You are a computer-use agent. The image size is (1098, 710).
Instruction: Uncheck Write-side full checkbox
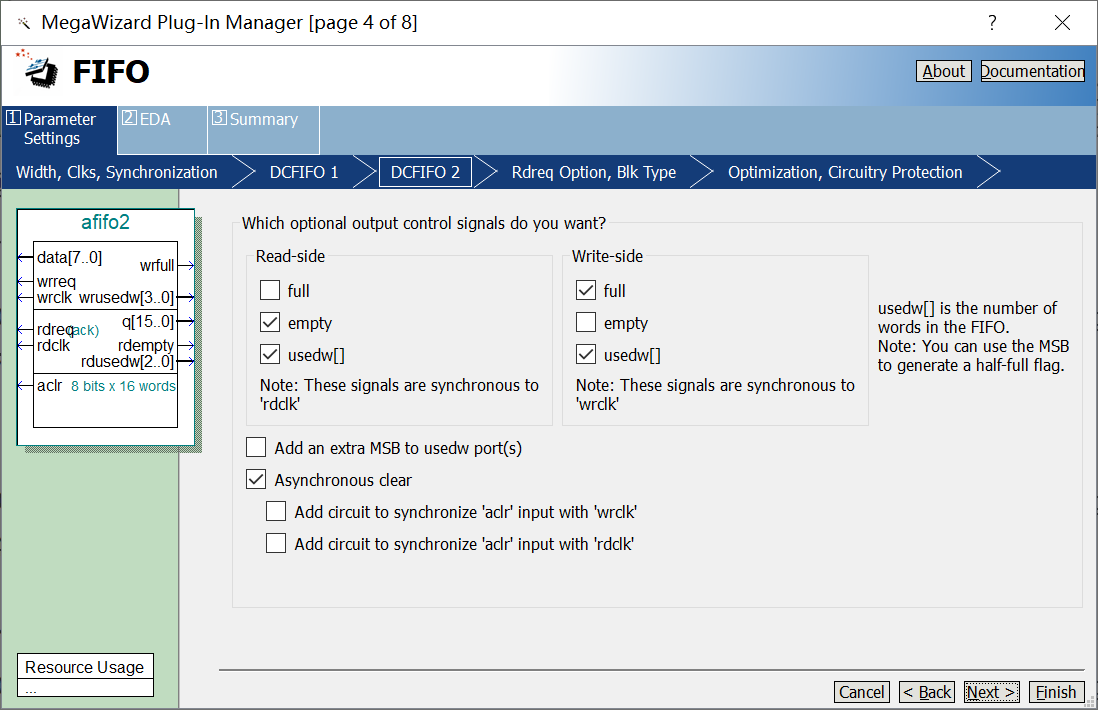pos(586,290)
